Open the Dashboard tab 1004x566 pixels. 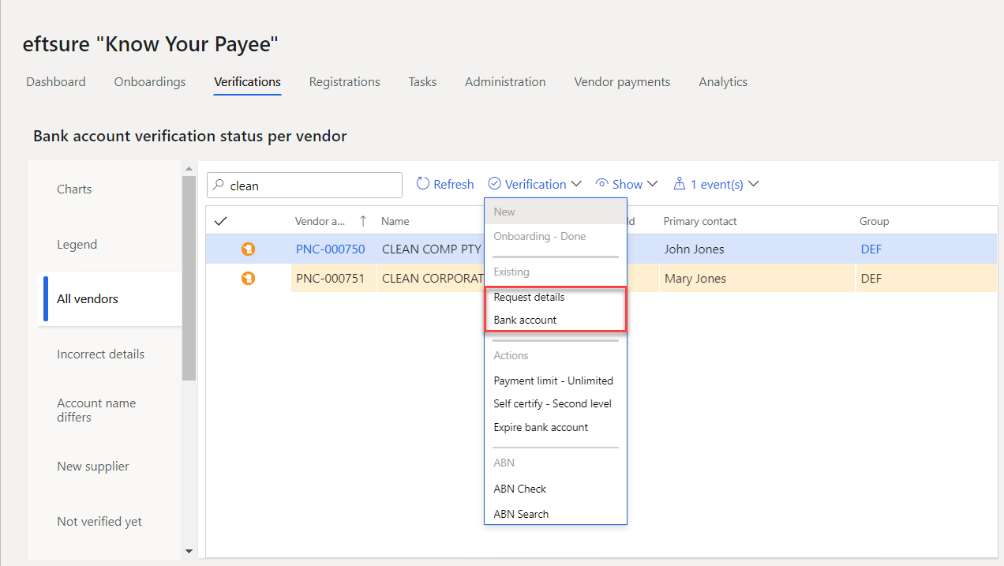tap(56, 82)
